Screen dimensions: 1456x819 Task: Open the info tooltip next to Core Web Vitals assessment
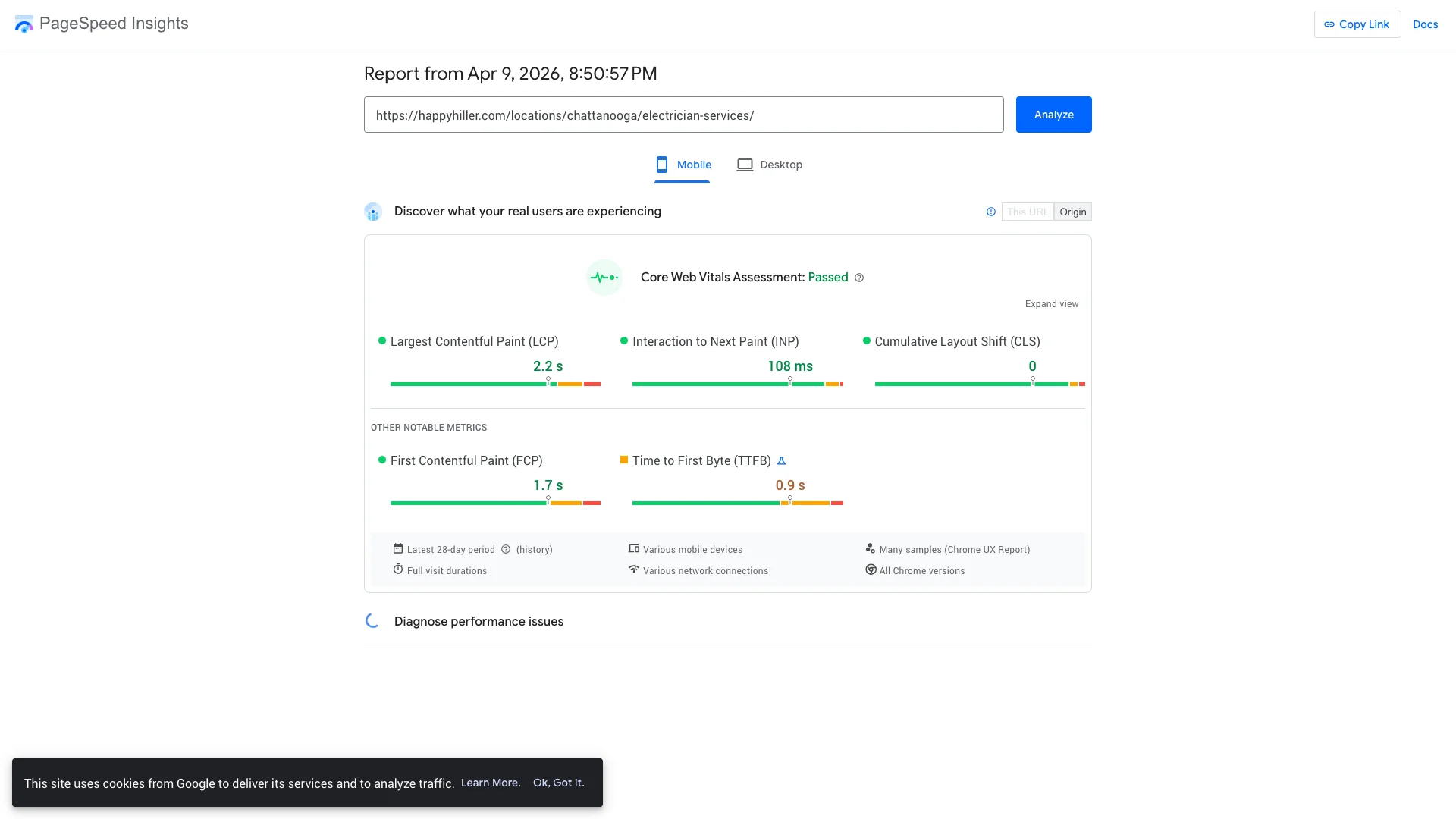click(859, 278)
